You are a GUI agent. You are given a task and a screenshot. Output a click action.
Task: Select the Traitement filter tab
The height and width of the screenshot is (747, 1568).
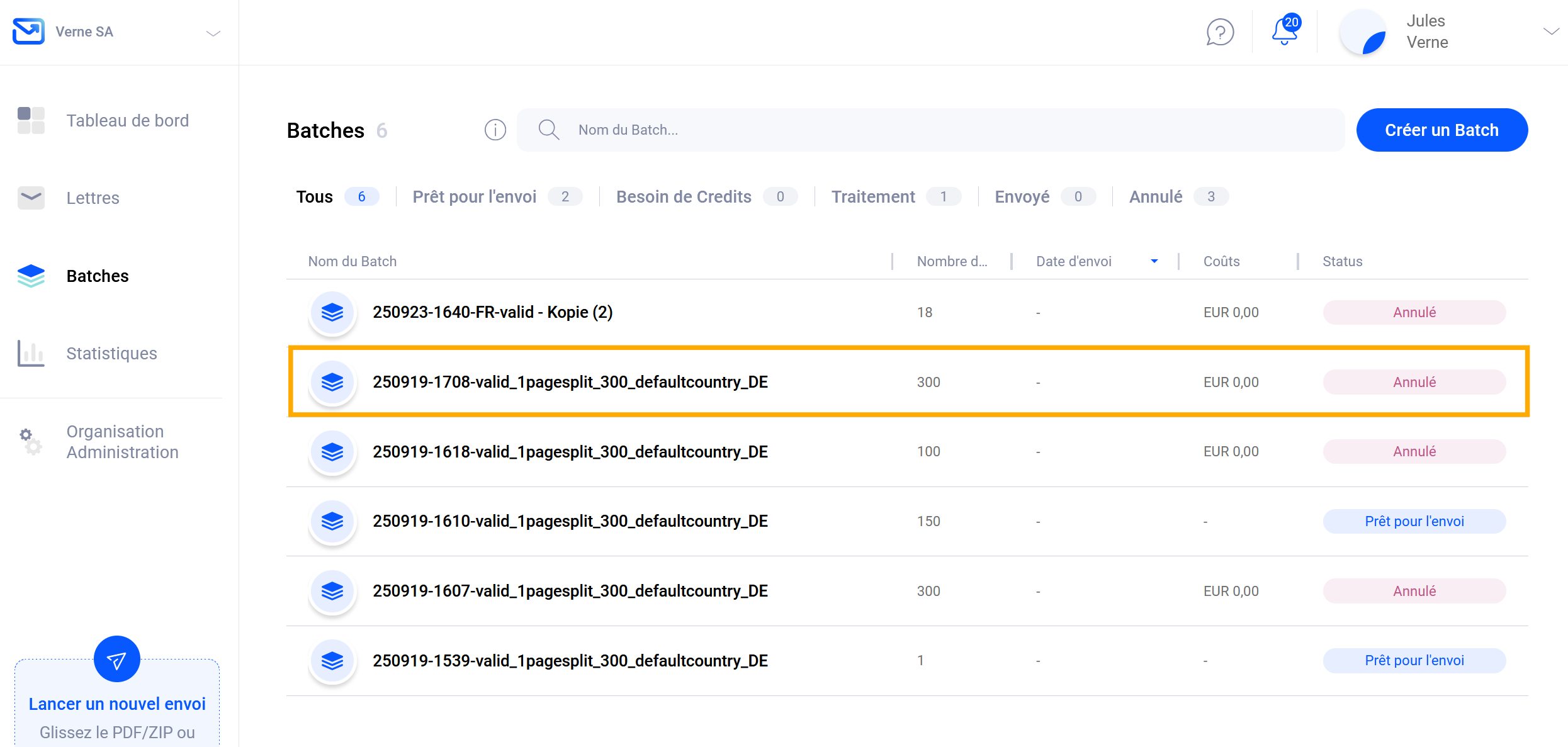tap(873, 197)
